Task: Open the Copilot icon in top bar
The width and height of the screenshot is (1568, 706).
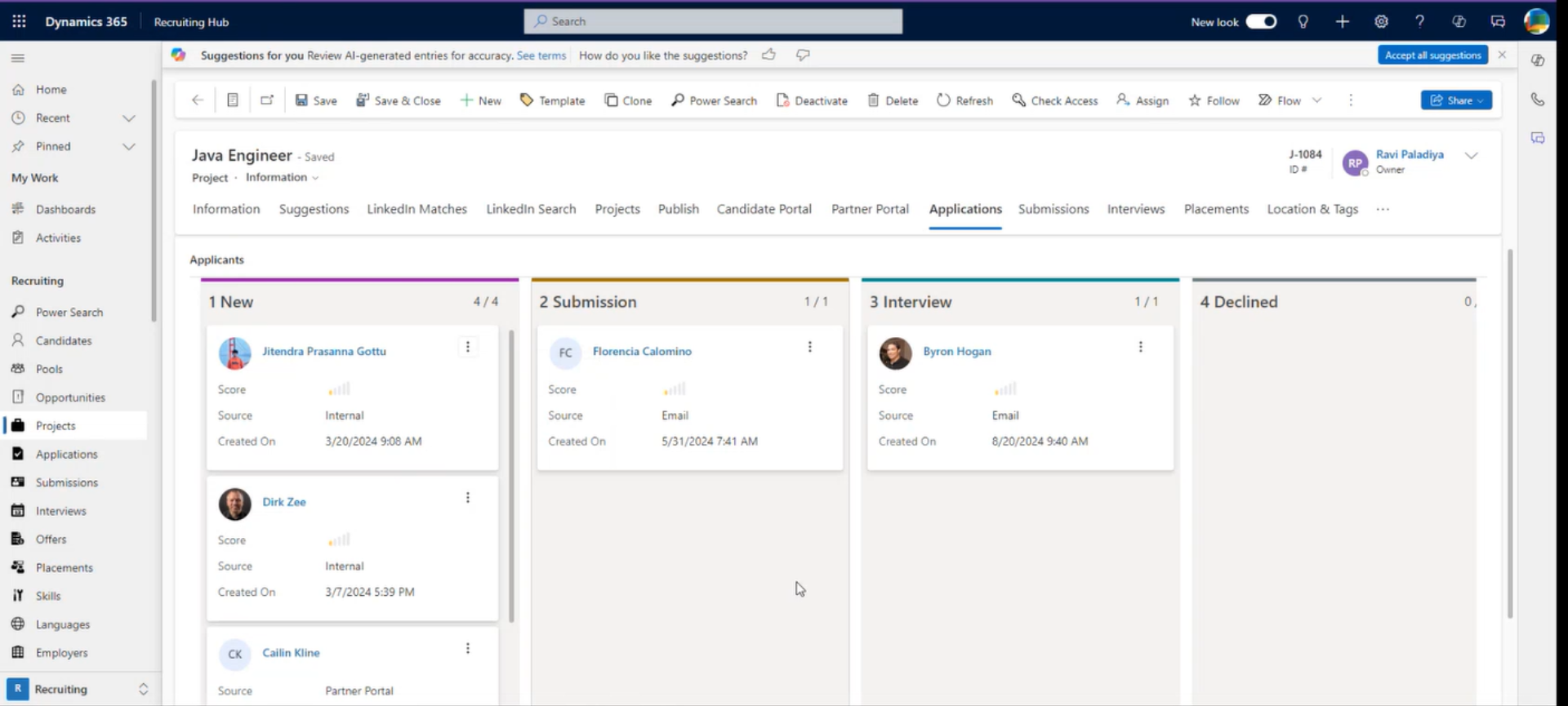Action: tap(1459, 21)
